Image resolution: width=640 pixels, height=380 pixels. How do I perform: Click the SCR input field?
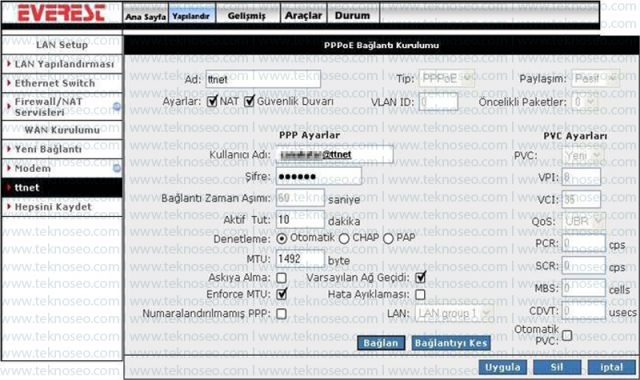coord(584,266)
